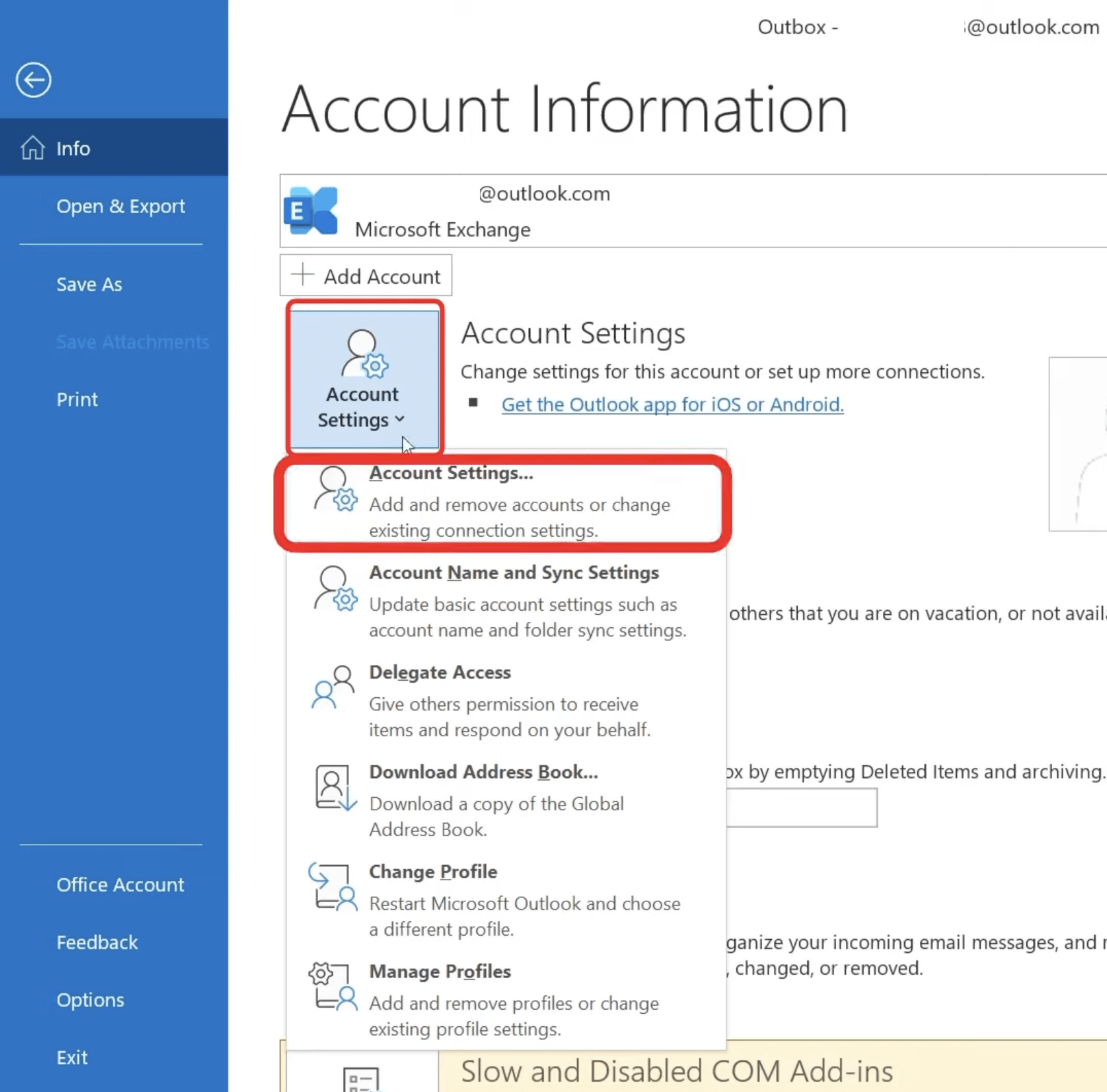Choose Save Attachments in sidebar
The width and height of the screenshot is (1107, 1092).
[132, 341]
